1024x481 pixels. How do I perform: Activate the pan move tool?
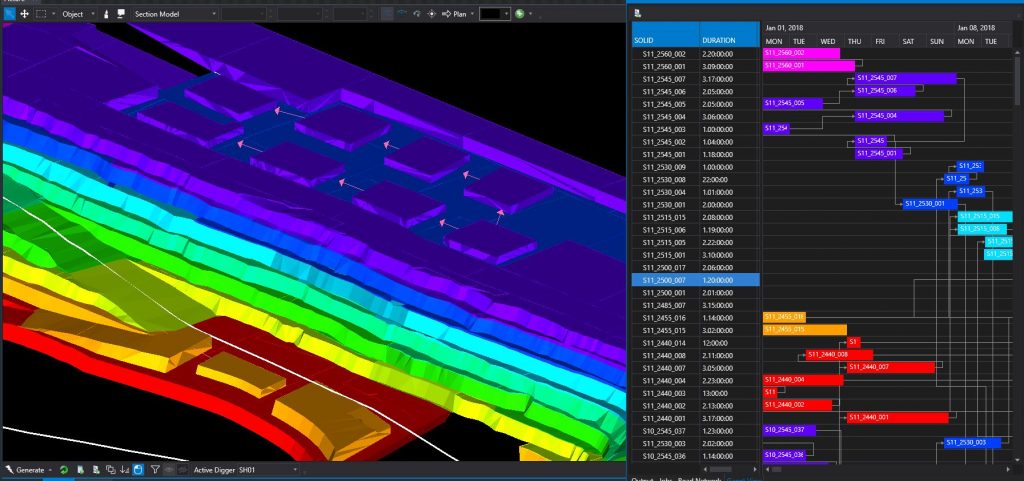(x=25, y=14)
